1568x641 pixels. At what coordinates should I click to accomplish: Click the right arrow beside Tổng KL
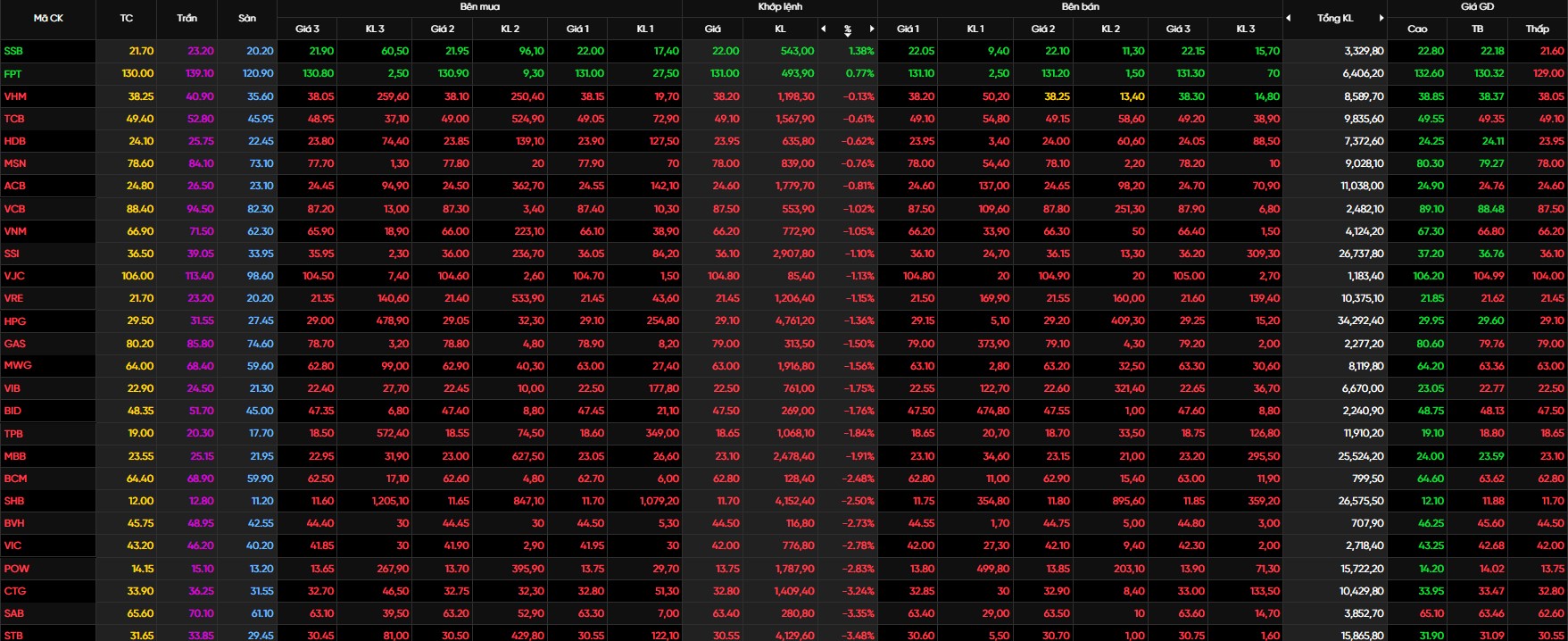point(1381,18)
